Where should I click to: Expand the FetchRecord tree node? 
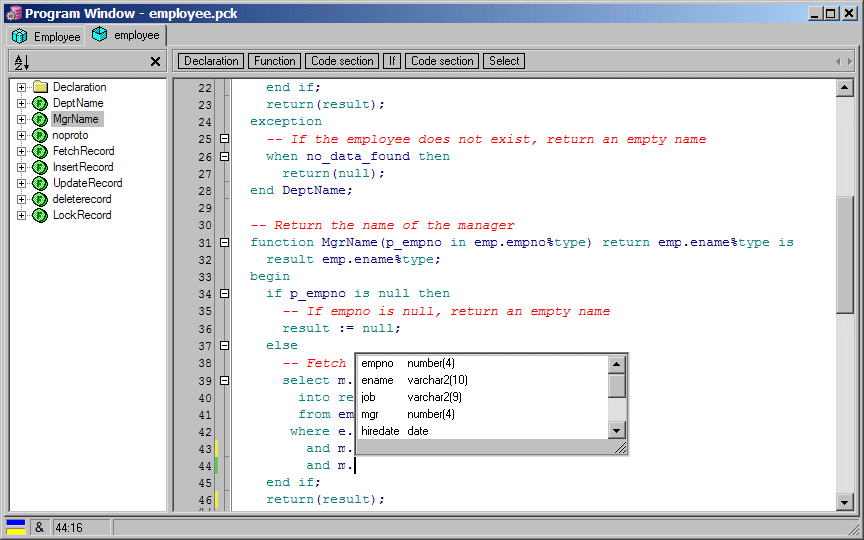tap(21, 151)
